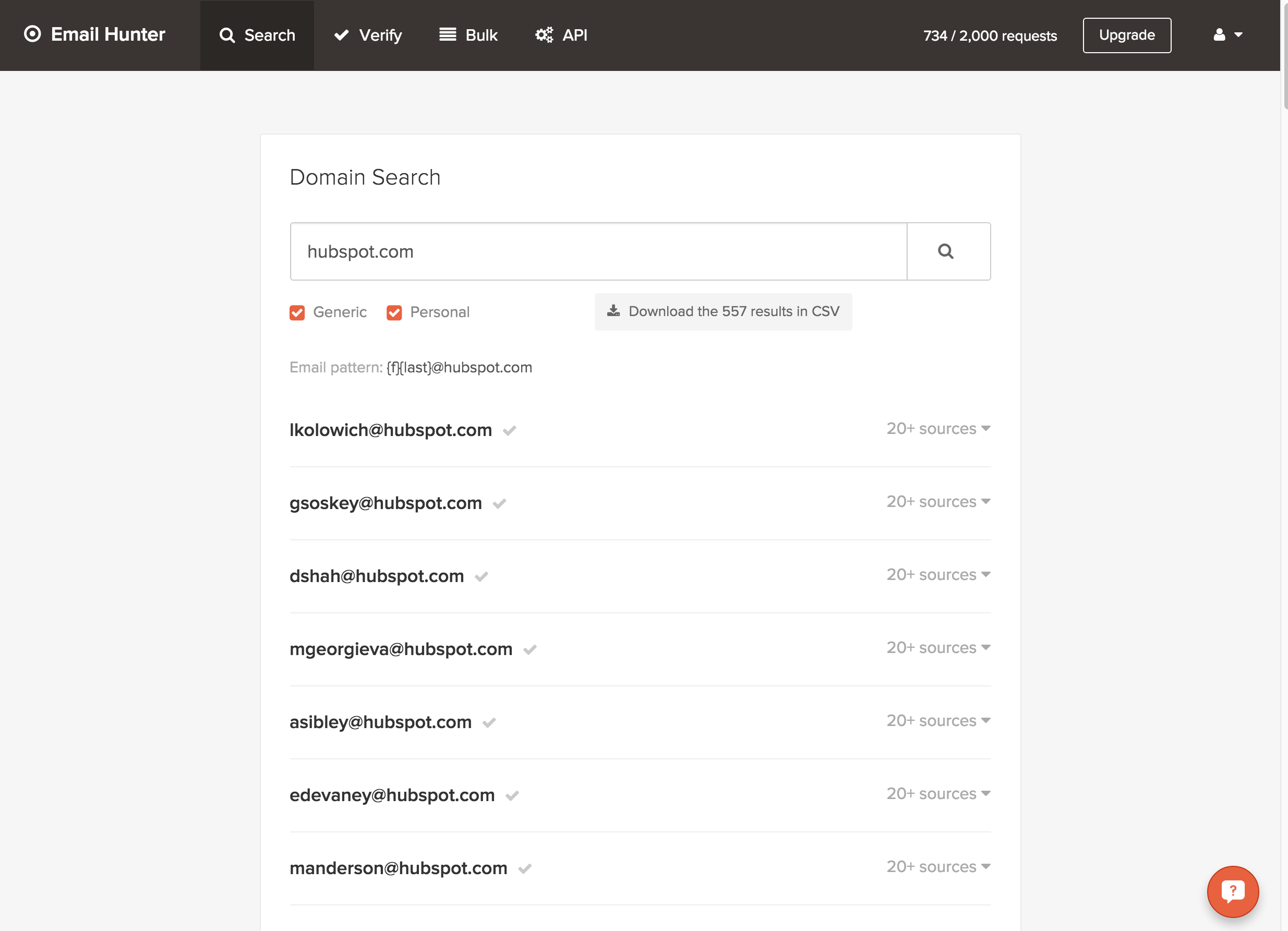Uncheck the Generic email filter checkbox
Image resolution: width=1288 pixels, height=931 pixels.
tap(297, 313)
